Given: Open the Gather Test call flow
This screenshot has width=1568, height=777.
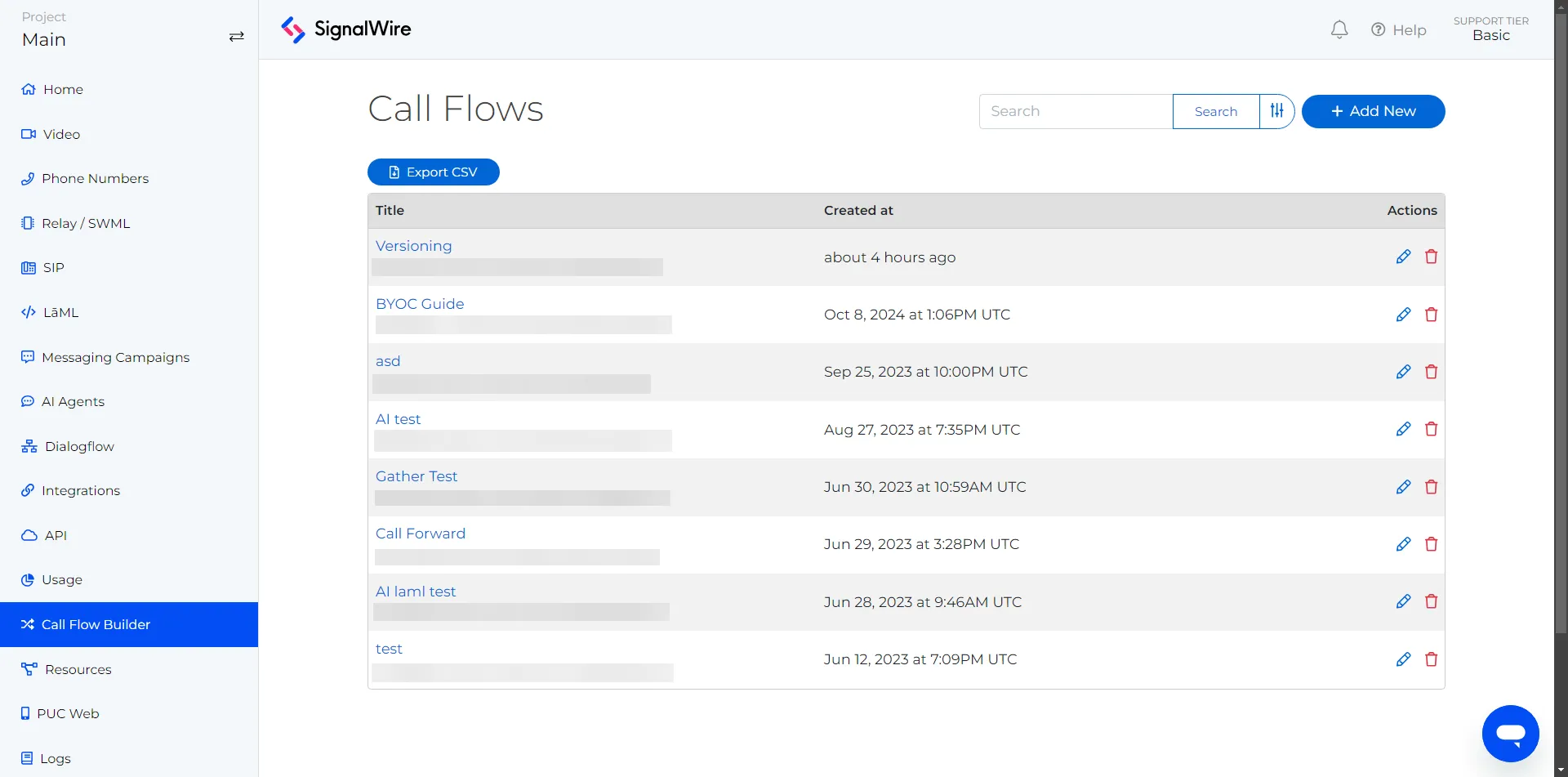Looking at the screenshot, I should click(x=416, y=476).
